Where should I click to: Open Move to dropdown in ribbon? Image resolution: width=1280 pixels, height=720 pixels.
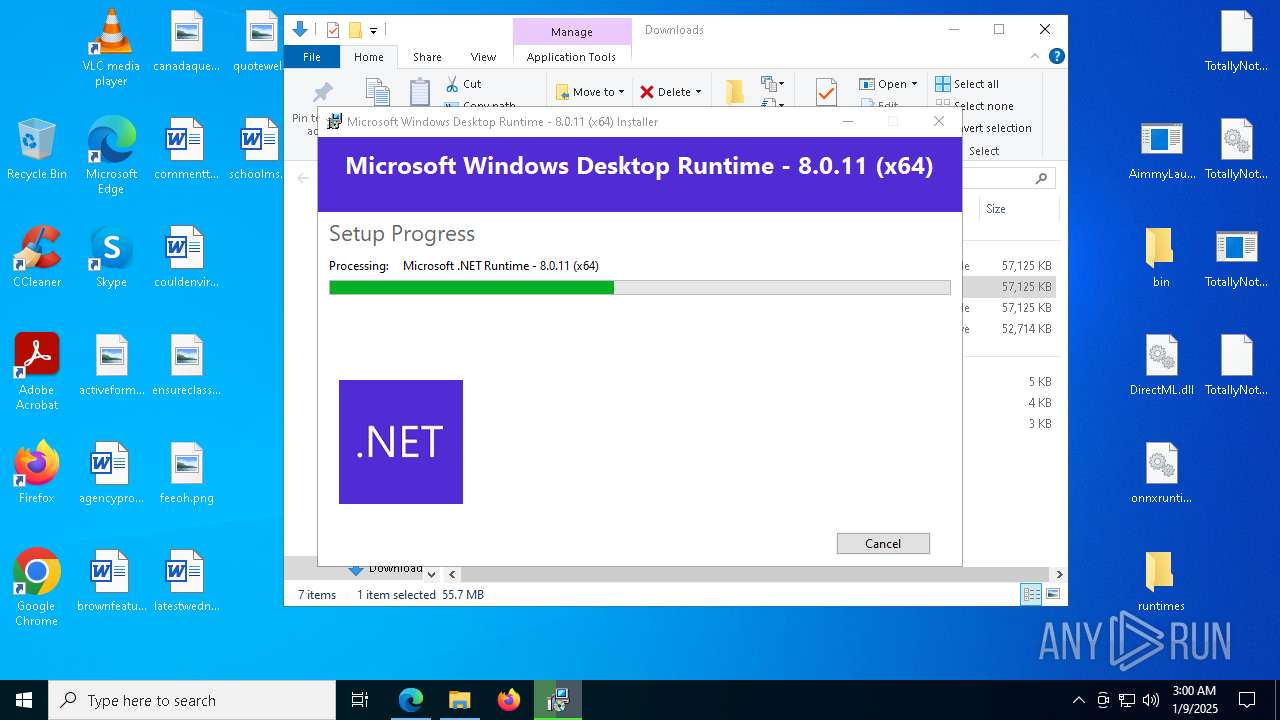tap(590, 92)
